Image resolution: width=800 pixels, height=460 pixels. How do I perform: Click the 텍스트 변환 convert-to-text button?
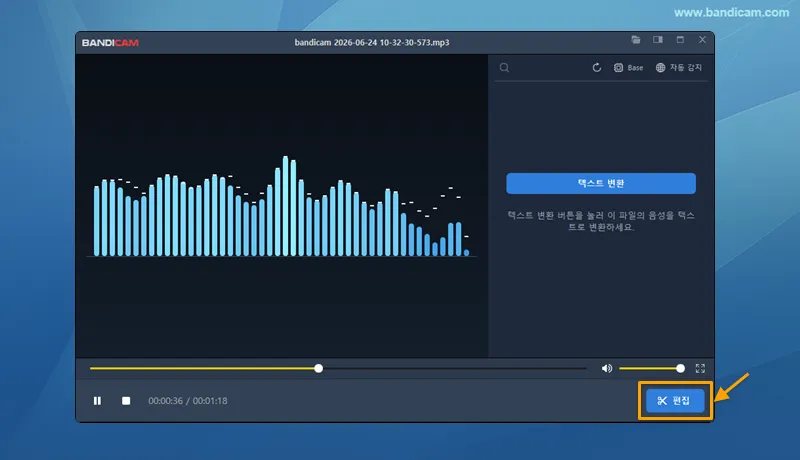[601, 184]
